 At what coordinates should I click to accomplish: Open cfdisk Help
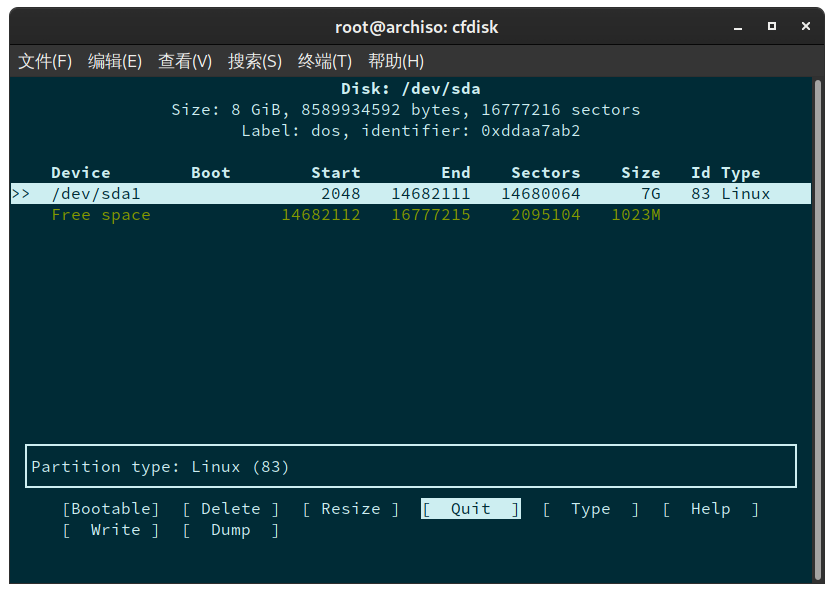pyautogui.click(x=710, y=508)
